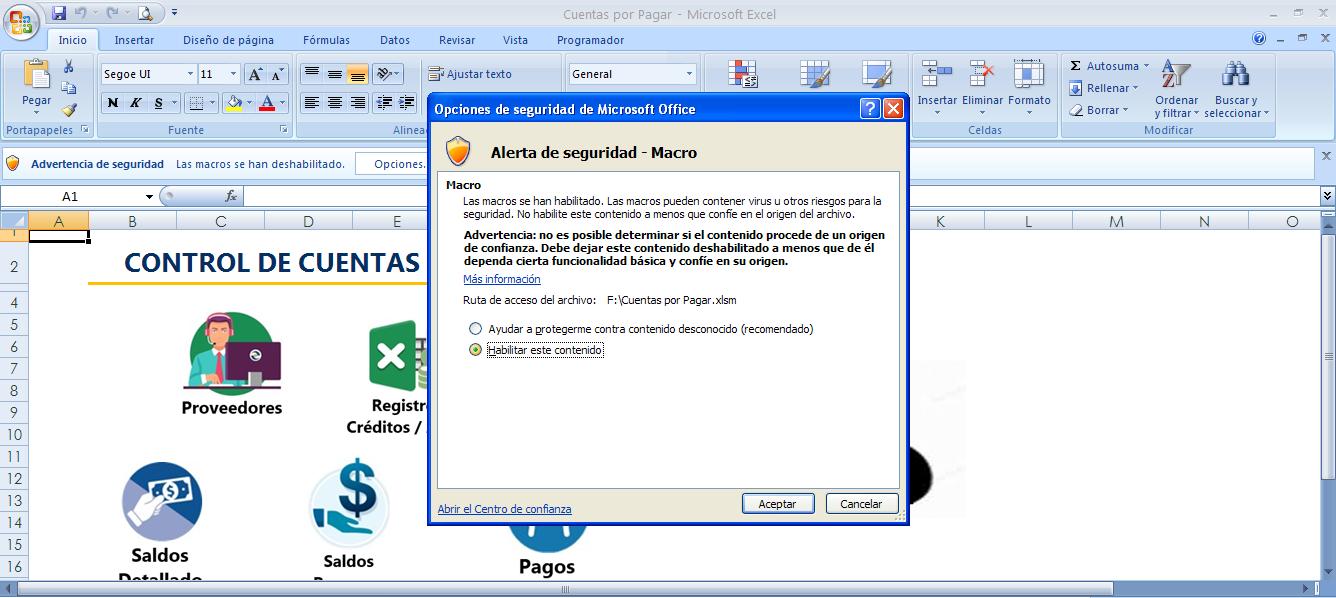Click Opciones button in security warning bar

click(x=393, y=164)
